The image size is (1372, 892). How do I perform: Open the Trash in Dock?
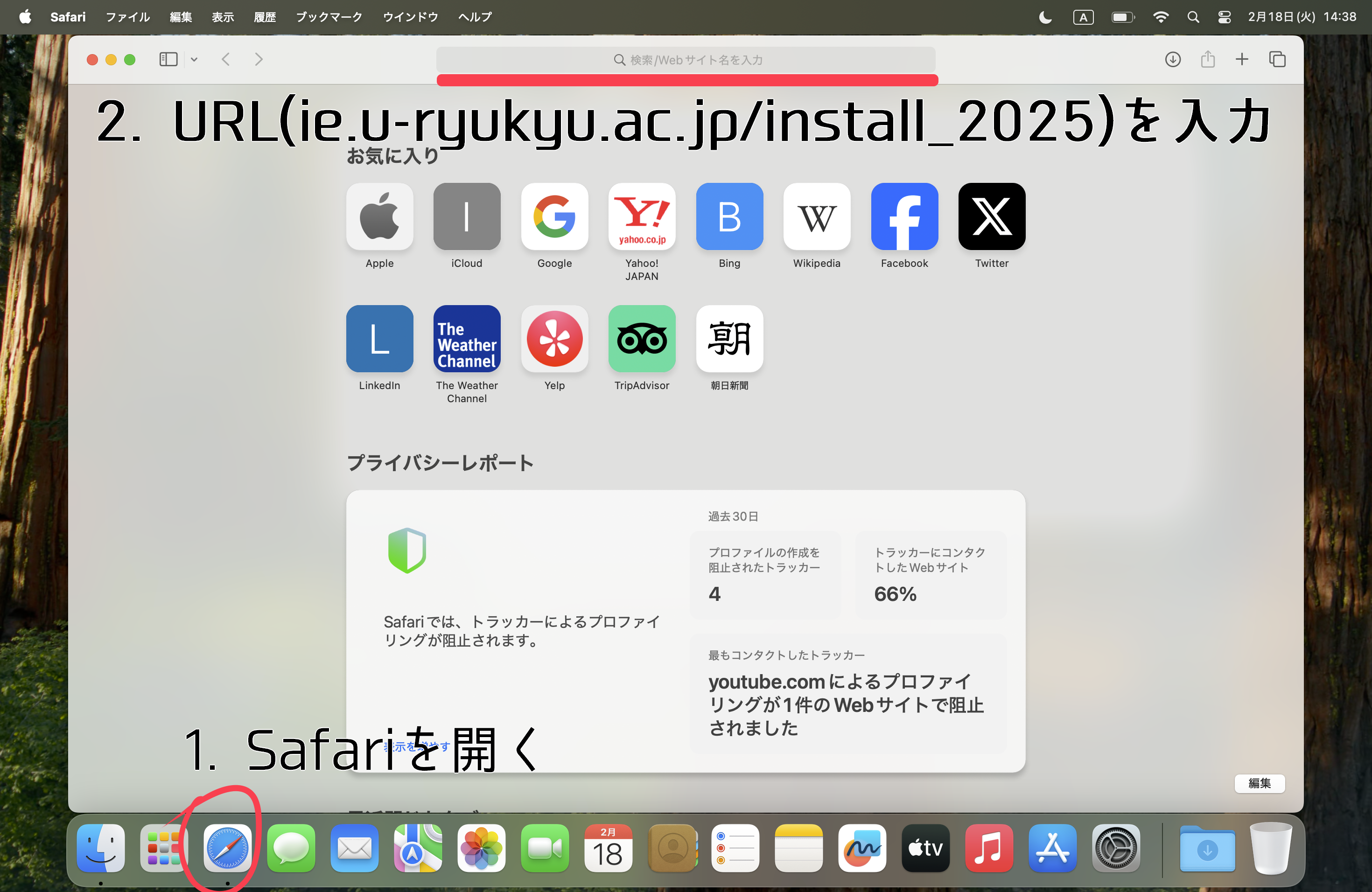1271,848
